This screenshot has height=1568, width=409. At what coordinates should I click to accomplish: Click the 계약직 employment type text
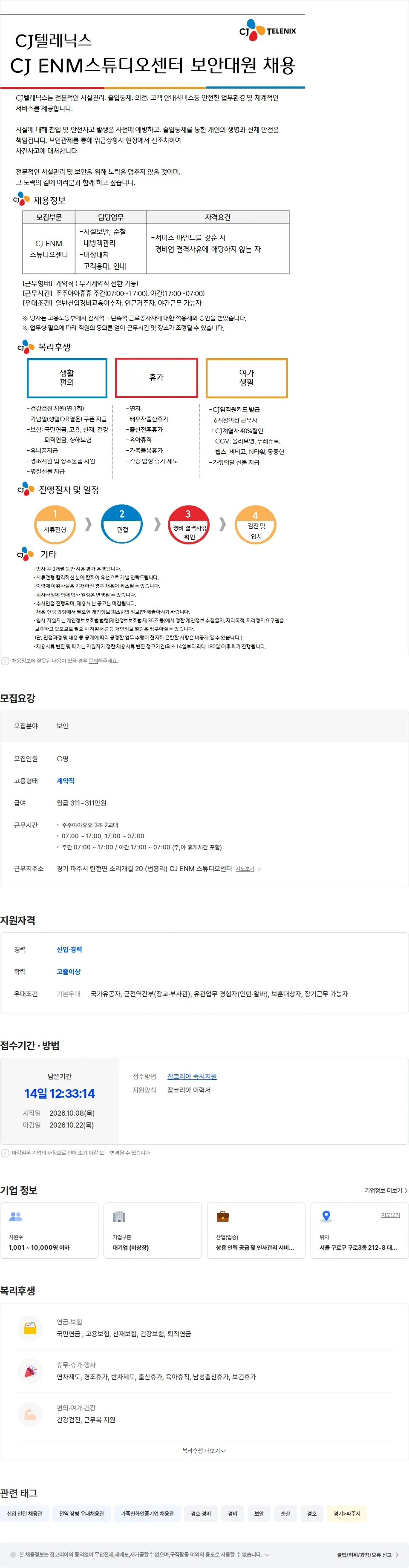(x=65, y=780)
